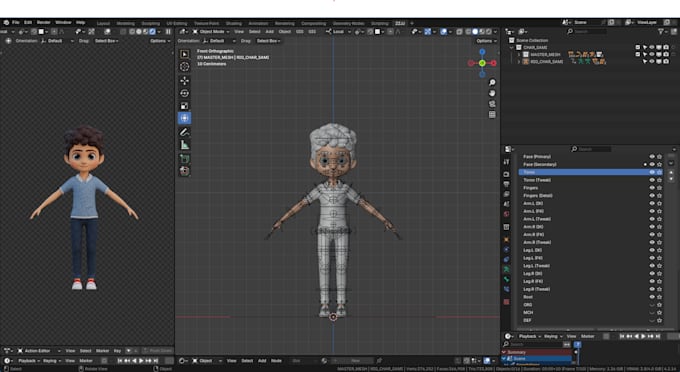Select the Torso bone collection row
Image resolution: width=680 pixels, height=372 pixels.
pyautogui.click(x=590, y=172)
